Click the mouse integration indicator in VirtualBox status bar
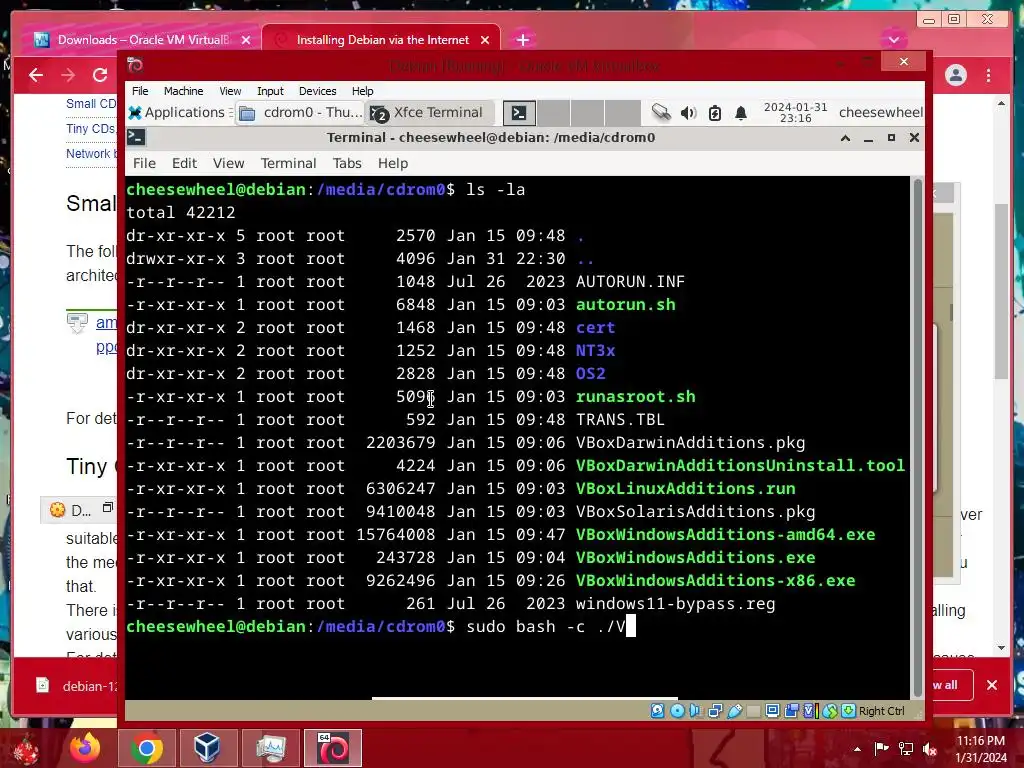Image resolution: width=1024 pixels, height=768 pixels. [x=830, y=711]
